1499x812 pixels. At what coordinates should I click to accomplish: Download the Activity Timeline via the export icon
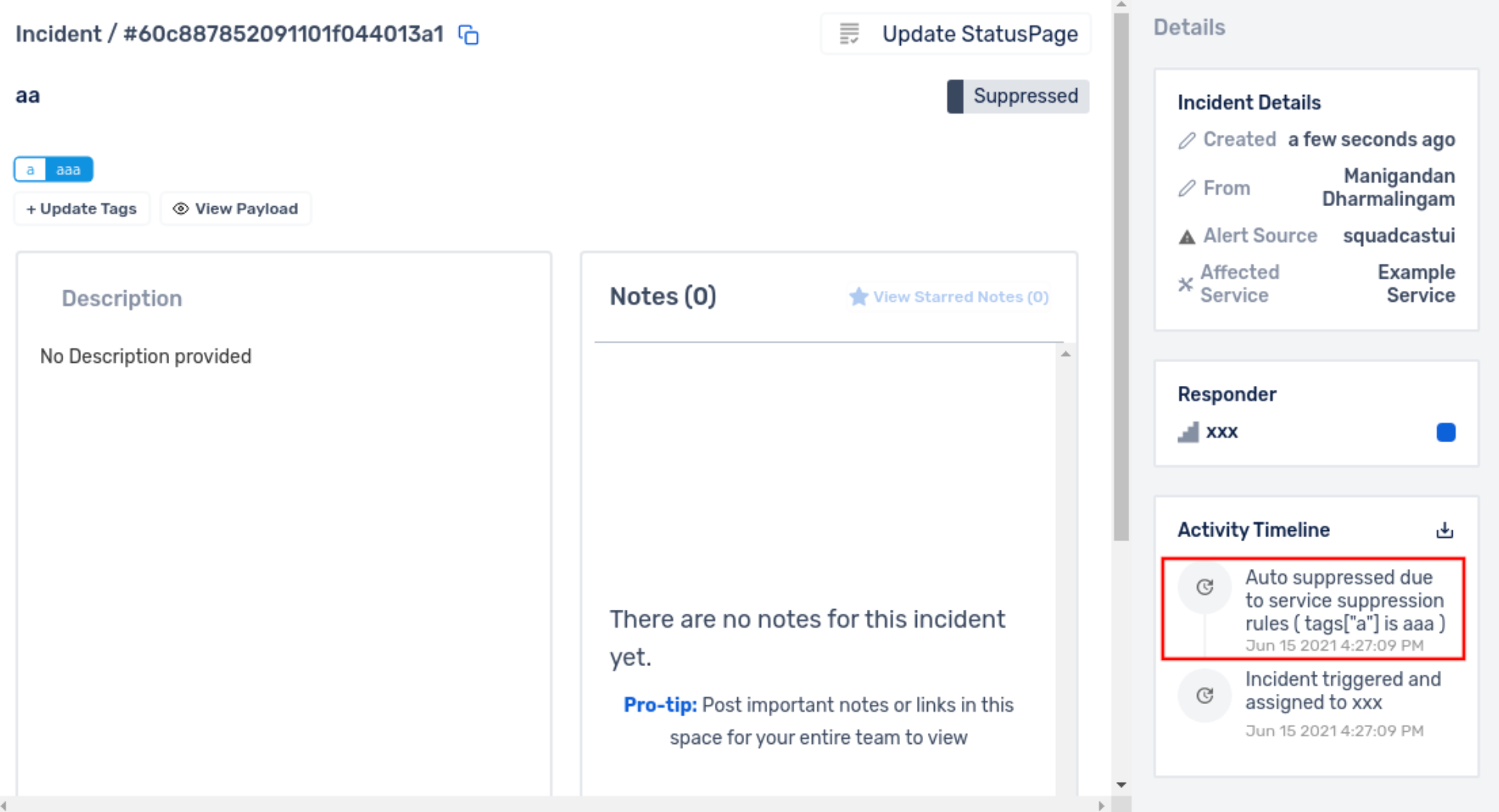pyautogui.click(x=1443, y=529)
